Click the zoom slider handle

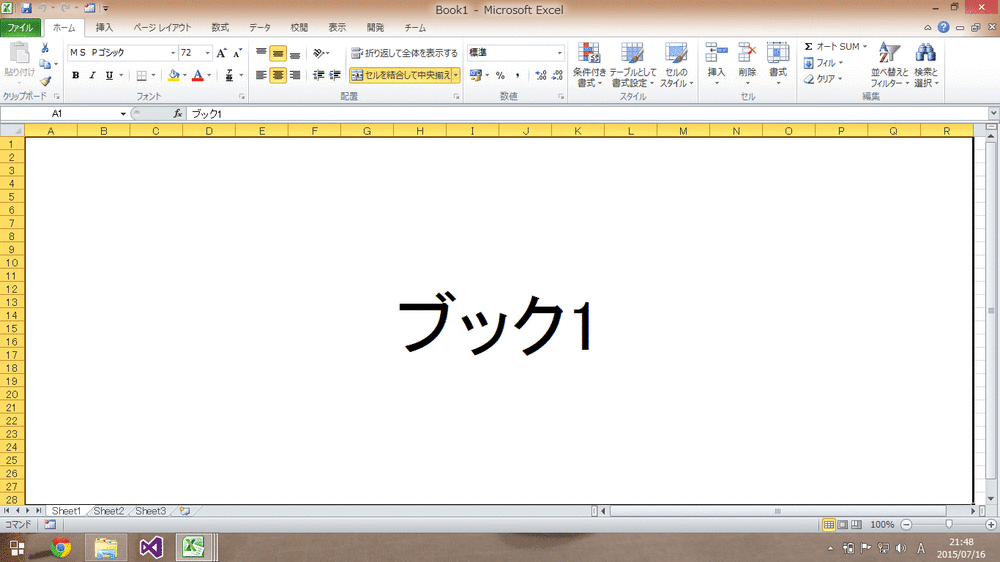tap(948, 524)
